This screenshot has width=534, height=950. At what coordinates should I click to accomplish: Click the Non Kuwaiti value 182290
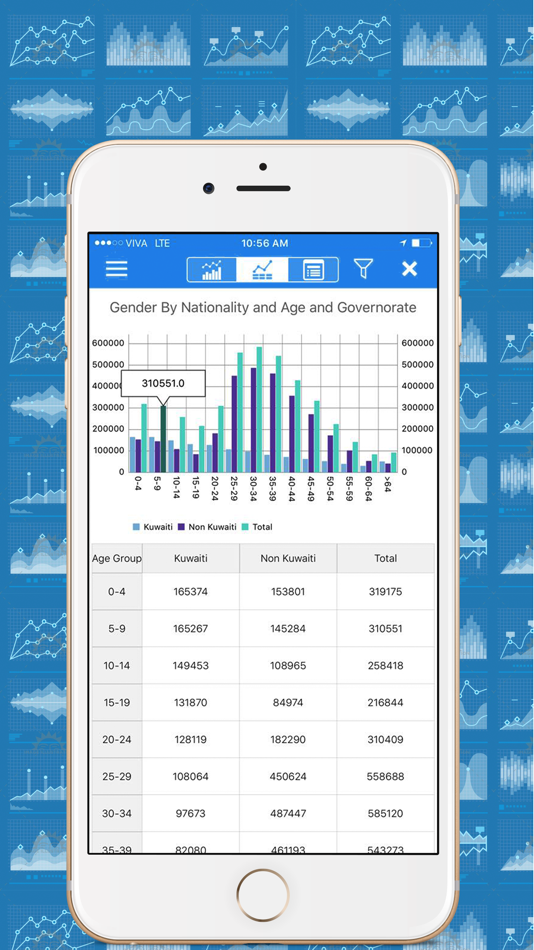tap(288, 739)
